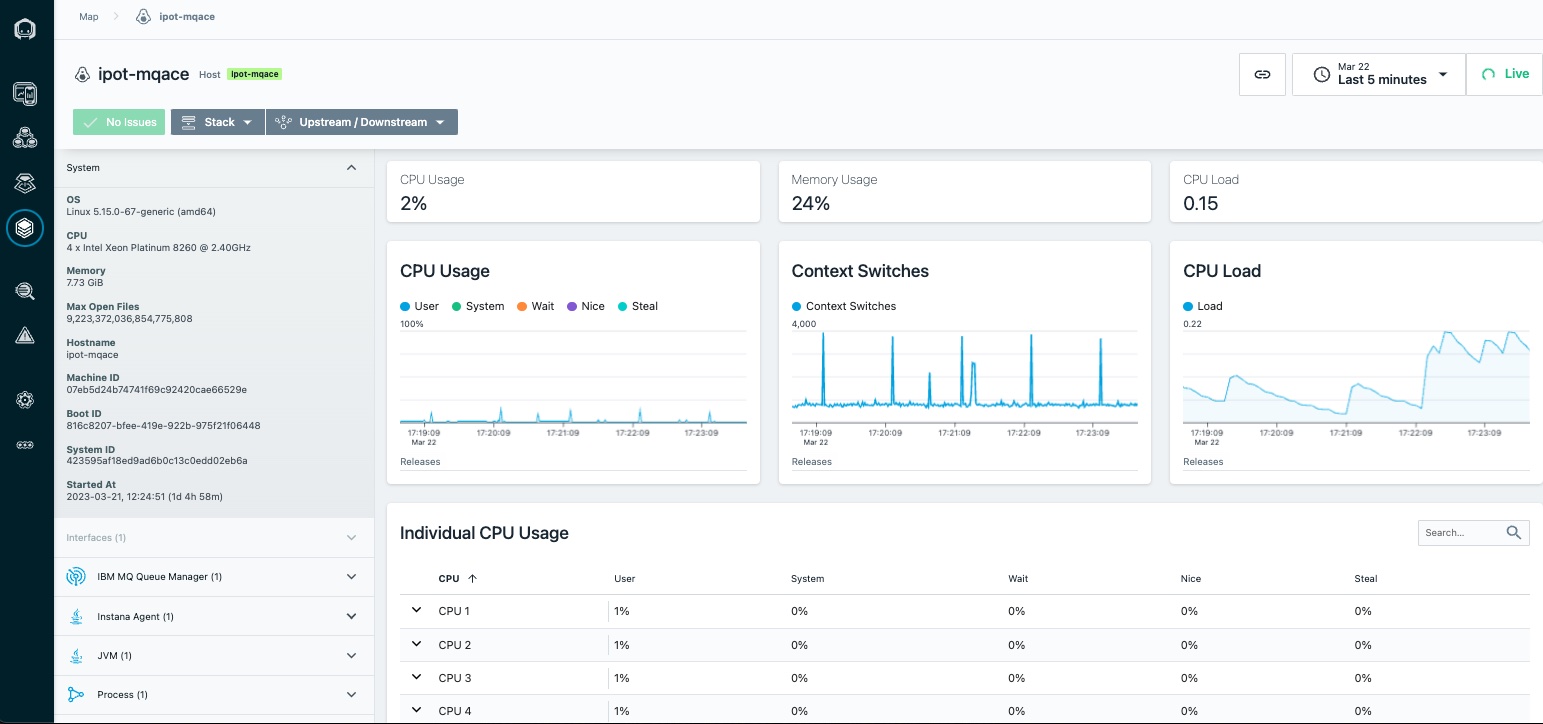Toggle the Context Switches legend item
The width and height of the screenshot is (1543, 724).
pos(845,306)
